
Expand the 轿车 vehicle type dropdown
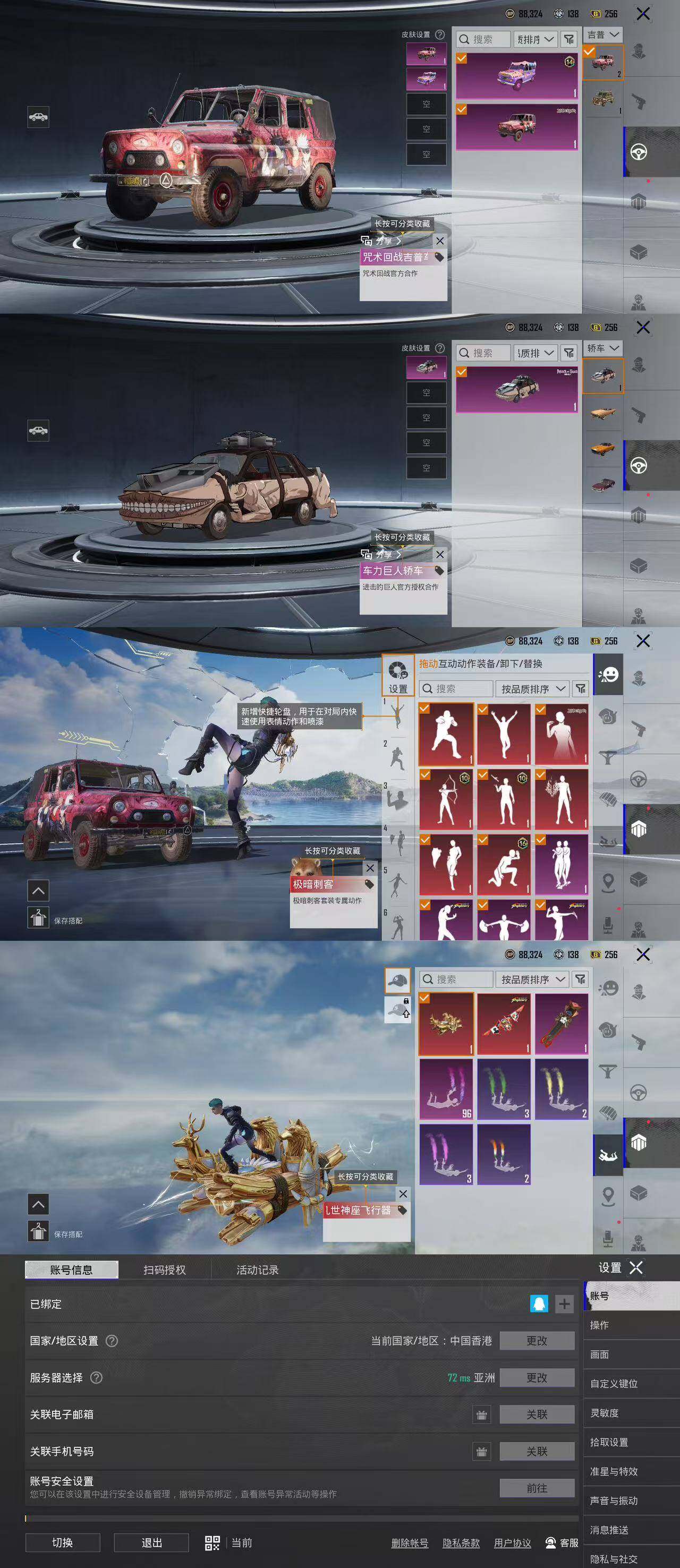(x=602, y=348)
